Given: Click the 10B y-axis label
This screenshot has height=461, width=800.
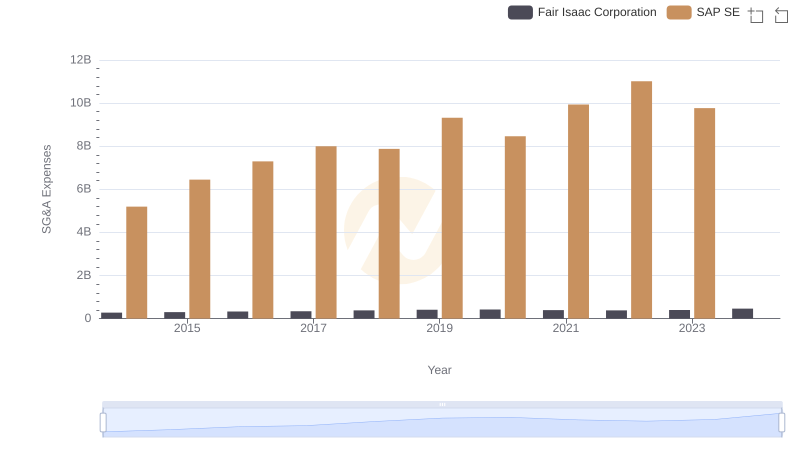Looking at the screenshot, I should [x=81, y=103].
